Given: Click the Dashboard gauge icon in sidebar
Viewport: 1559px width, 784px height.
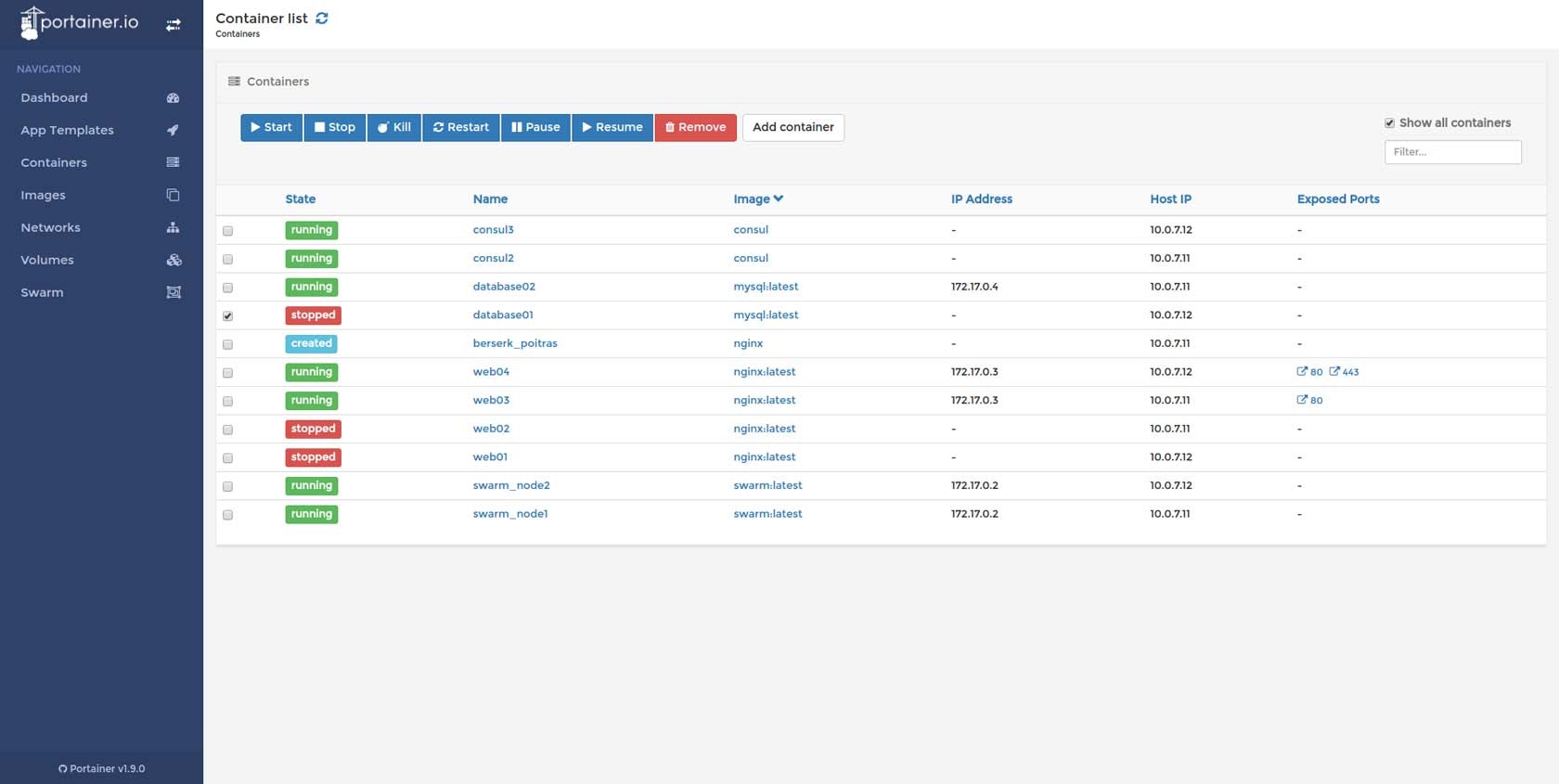Looking at the screenshot, I should click(x=173, y=97).
